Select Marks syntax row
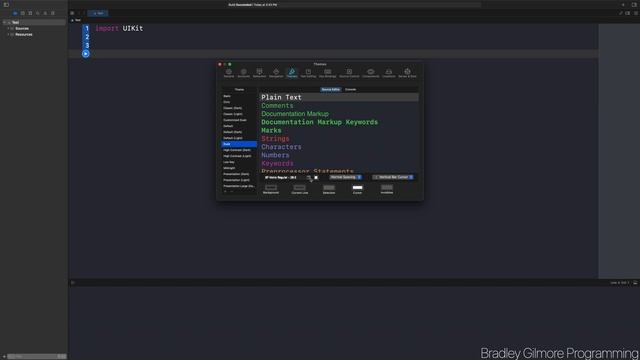The width and height of the screenshot is (640, 360). 339,130
